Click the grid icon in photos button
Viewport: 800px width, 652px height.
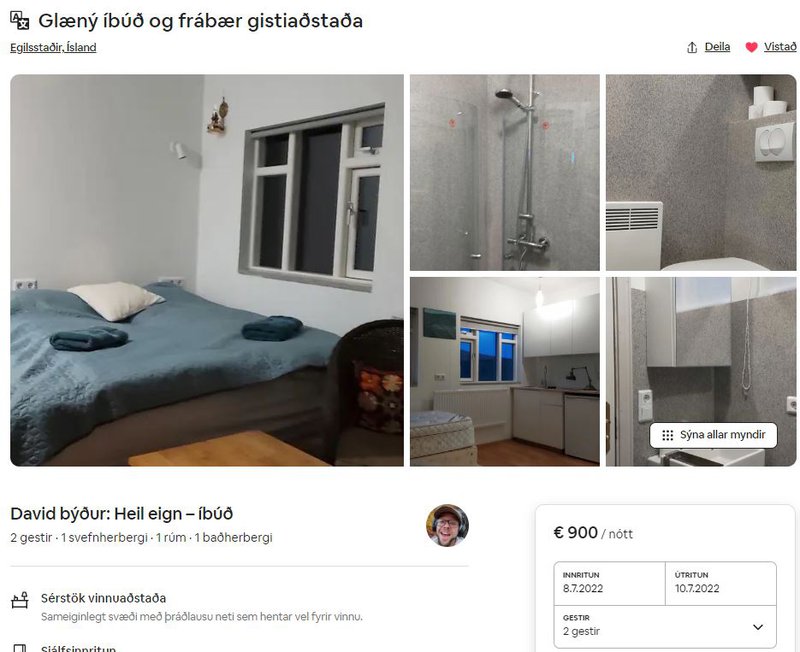667,435
